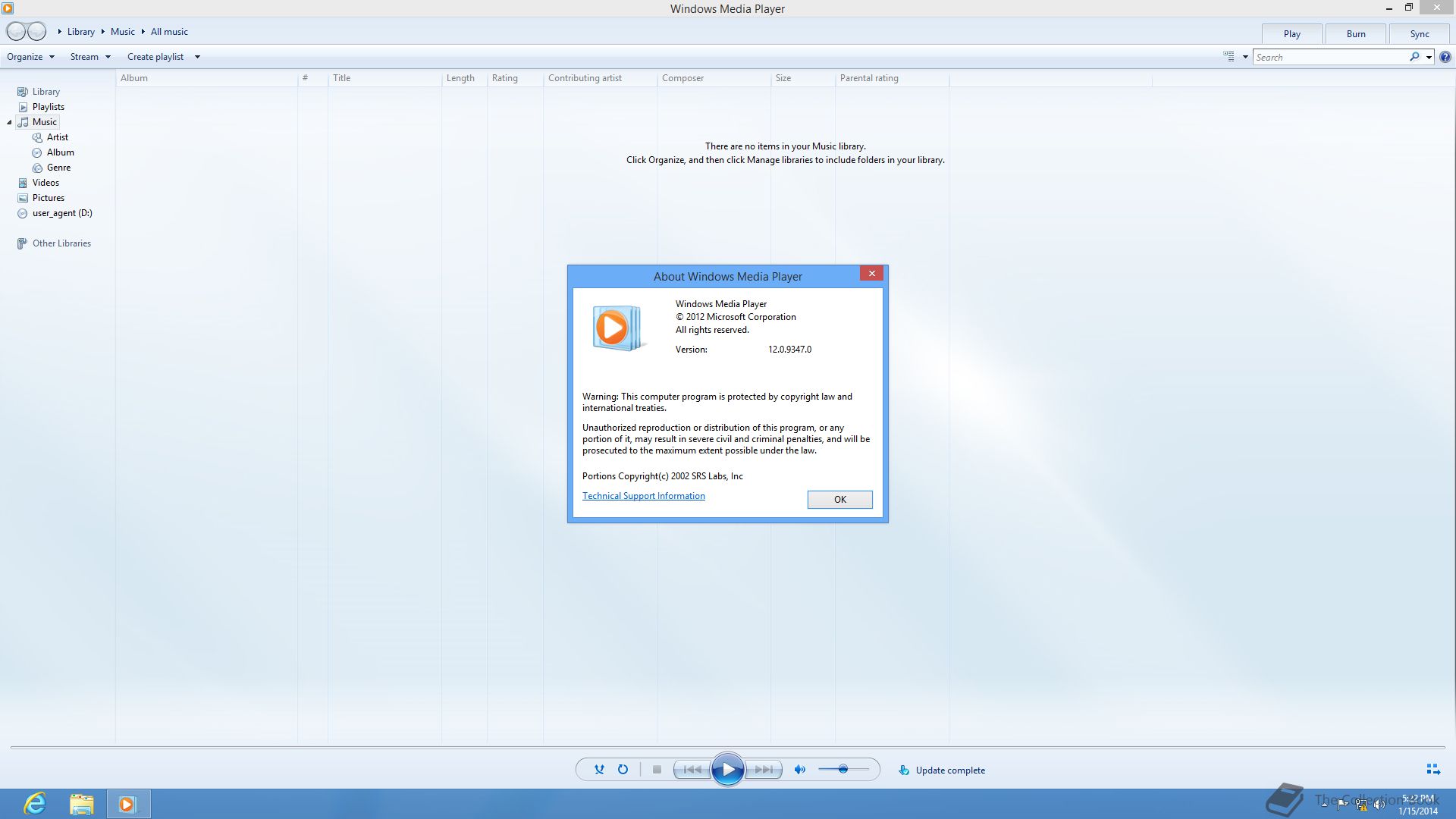Screen dimensions: 1456x819
Task: Close the About Windows Media Player dialog
Action: pos(871,273)
